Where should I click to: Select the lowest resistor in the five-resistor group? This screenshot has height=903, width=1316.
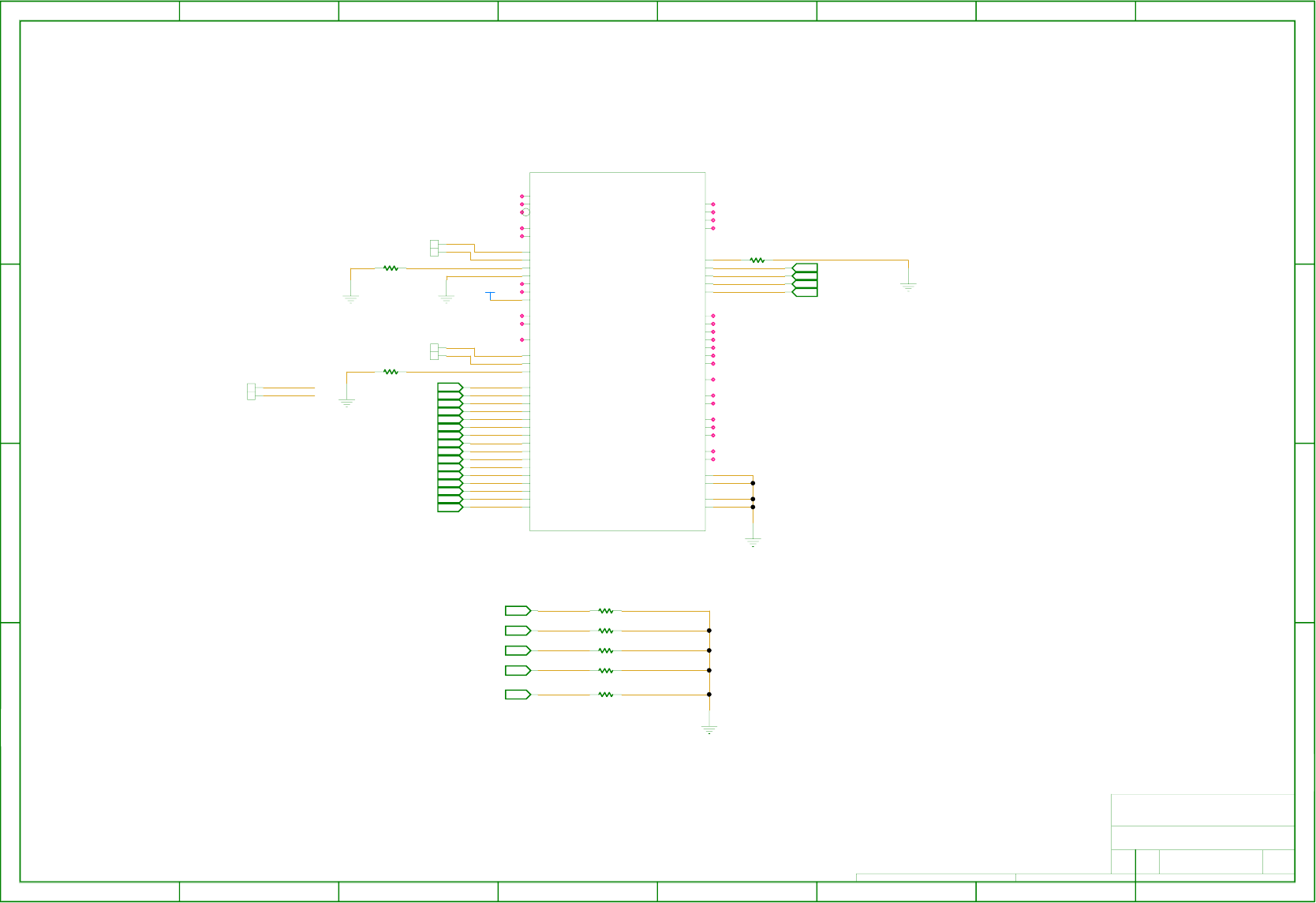click(606, 695)
